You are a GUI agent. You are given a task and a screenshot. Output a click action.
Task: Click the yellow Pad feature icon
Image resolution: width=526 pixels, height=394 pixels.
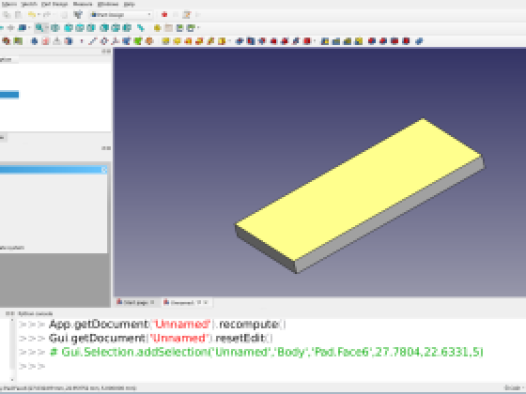(x=165, y=41)
